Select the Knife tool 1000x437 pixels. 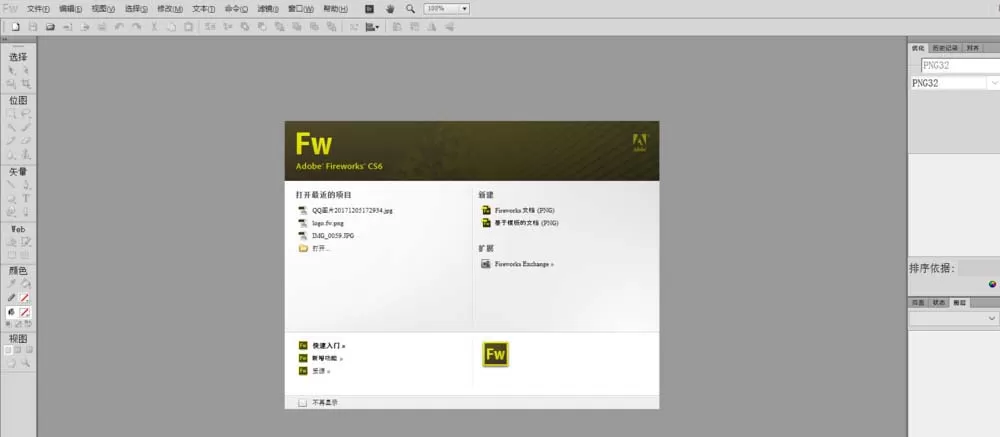tap(26, 212)
